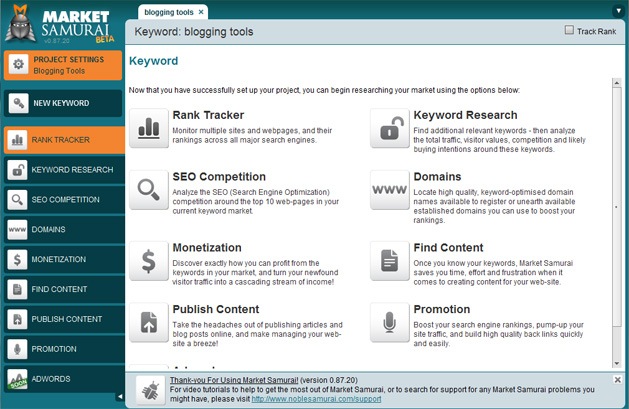Image resolution: width=629 pixels, height=409 pixels.
Task: Click Thank-you For Using Market Samurai link
Action: coord(234,380)
